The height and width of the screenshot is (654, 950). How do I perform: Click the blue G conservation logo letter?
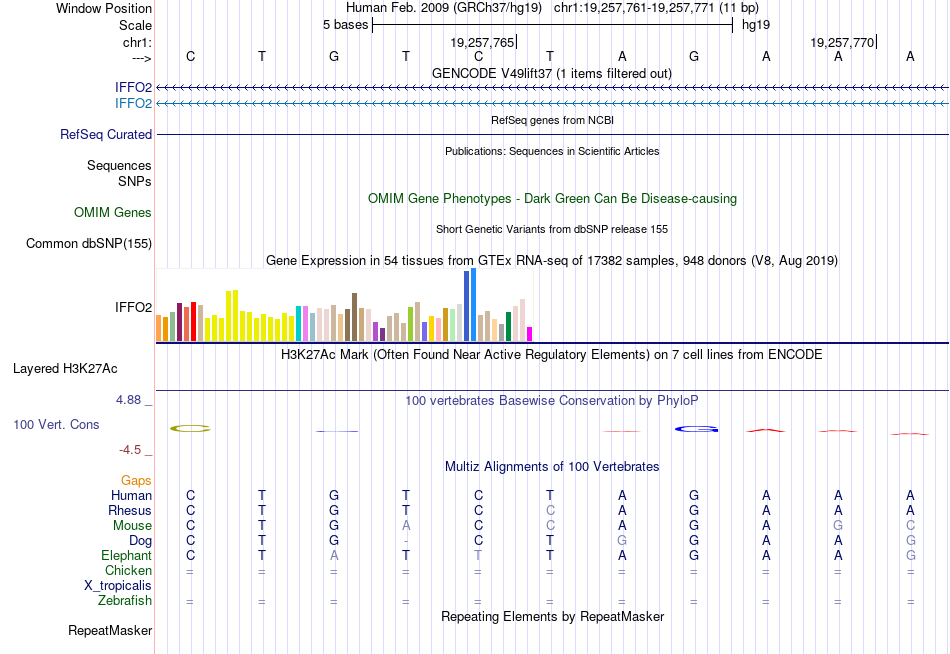(x=697, y=429)
